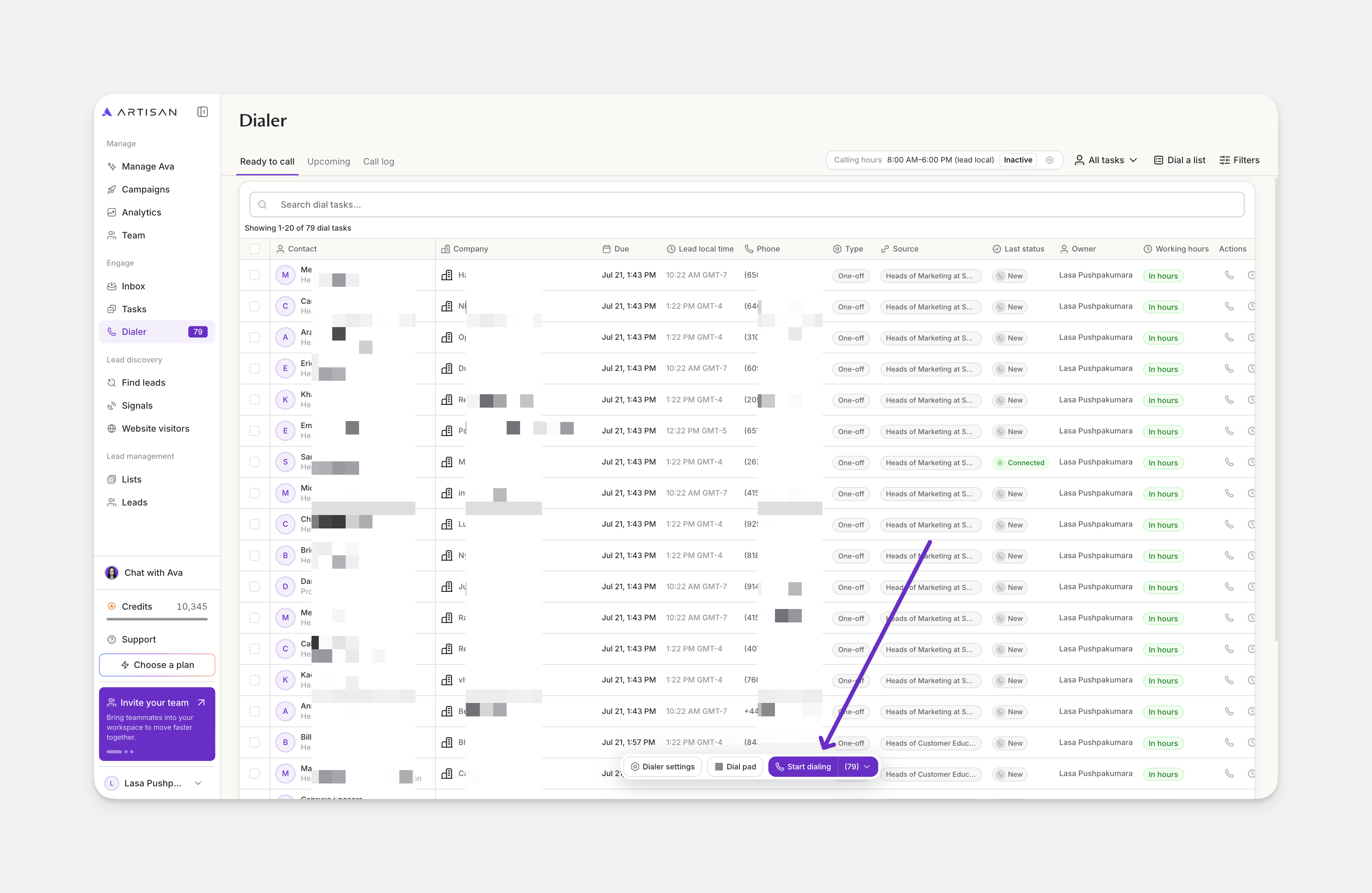
Task: Tick the select-all checkbox in the table header
Action: point(254,249)
